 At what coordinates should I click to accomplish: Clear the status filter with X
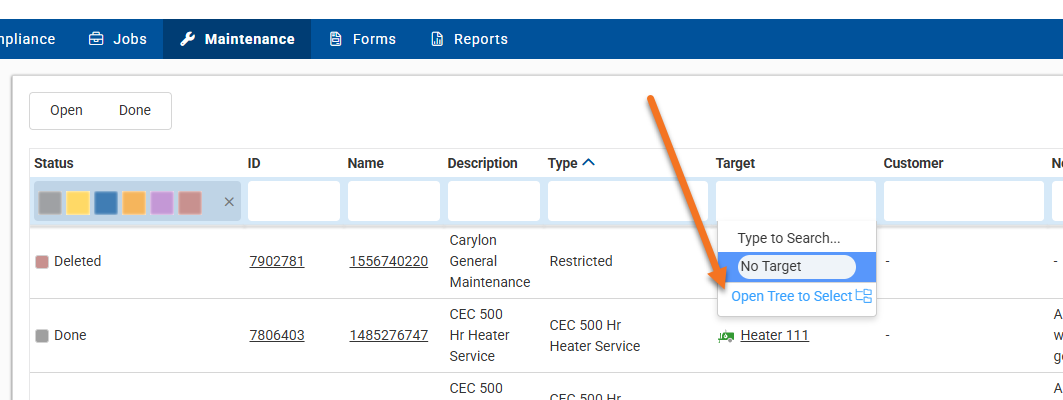(x=229, y=202)
